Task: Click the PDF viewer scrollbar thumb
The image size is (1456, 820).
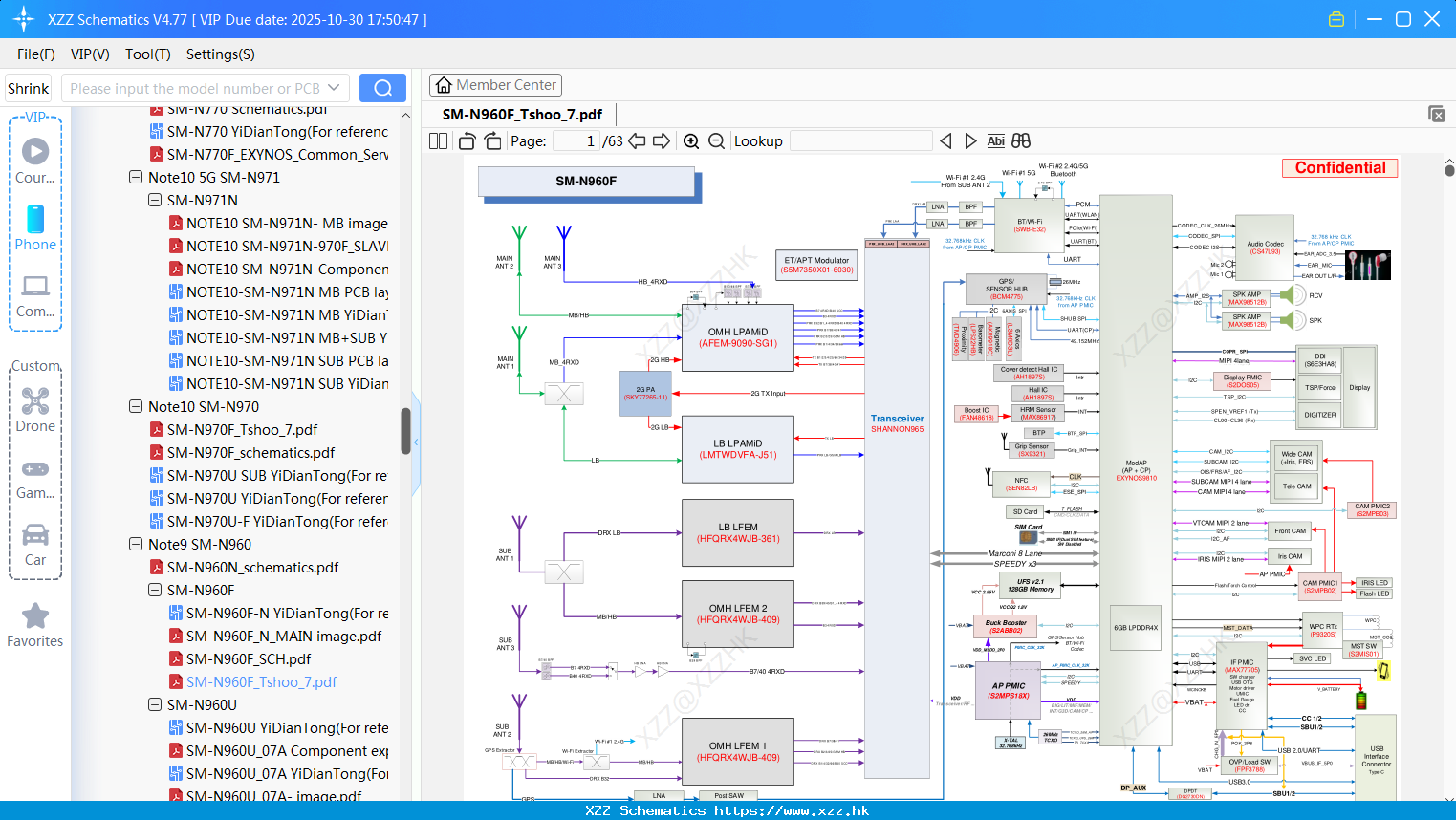Action: 1449,170
